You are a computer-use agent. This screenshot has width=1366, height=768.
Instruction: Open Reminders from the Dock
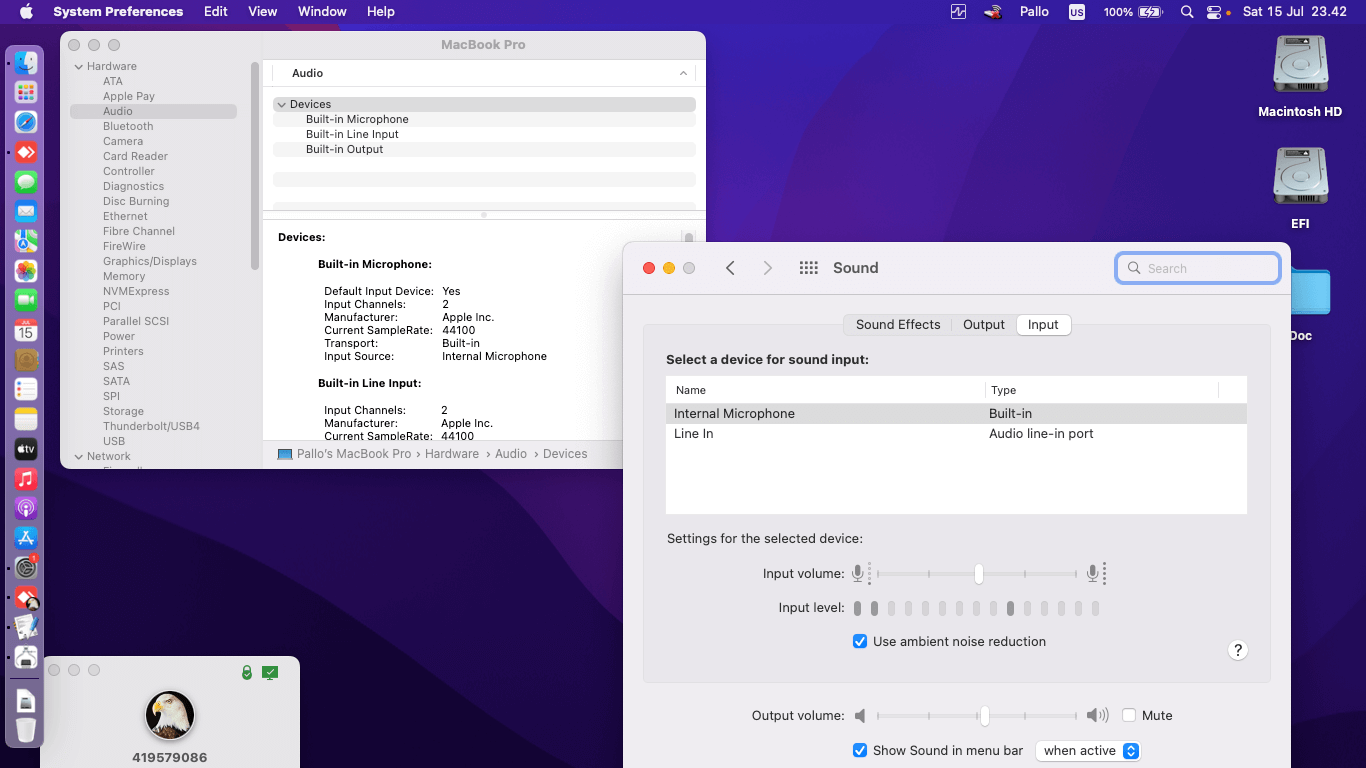coord(26,389)
